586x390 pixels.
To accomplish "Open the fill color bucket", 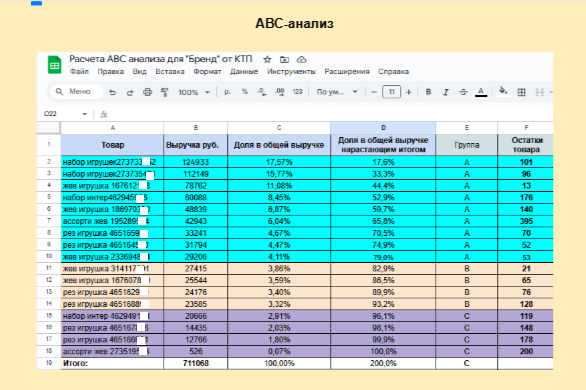I will 503,91.
